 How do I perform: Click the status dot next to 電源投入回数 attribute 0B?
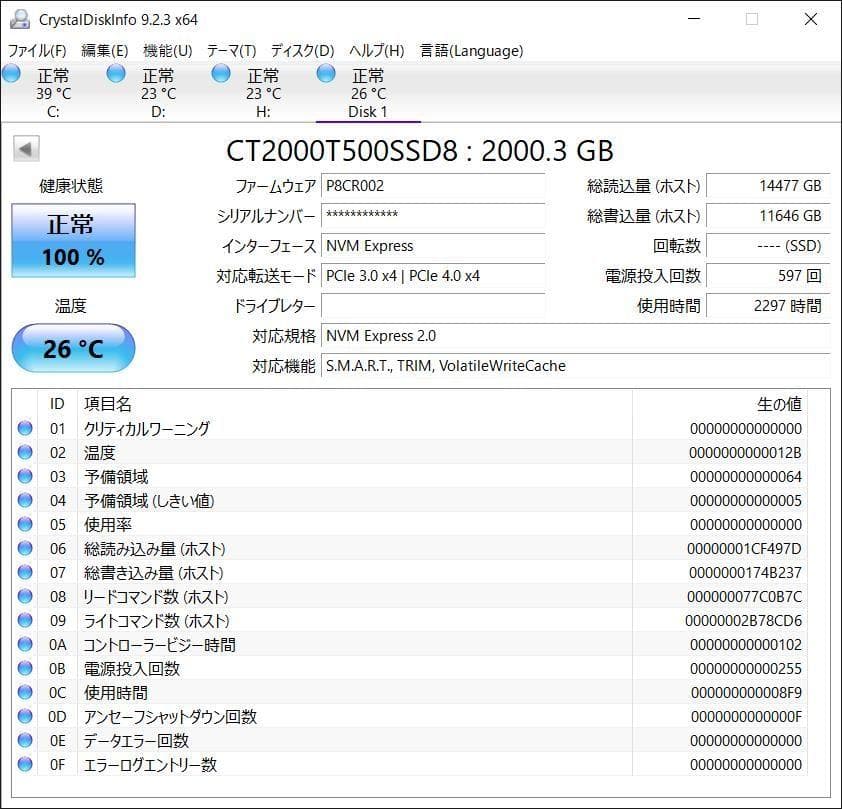click(25, 669)
